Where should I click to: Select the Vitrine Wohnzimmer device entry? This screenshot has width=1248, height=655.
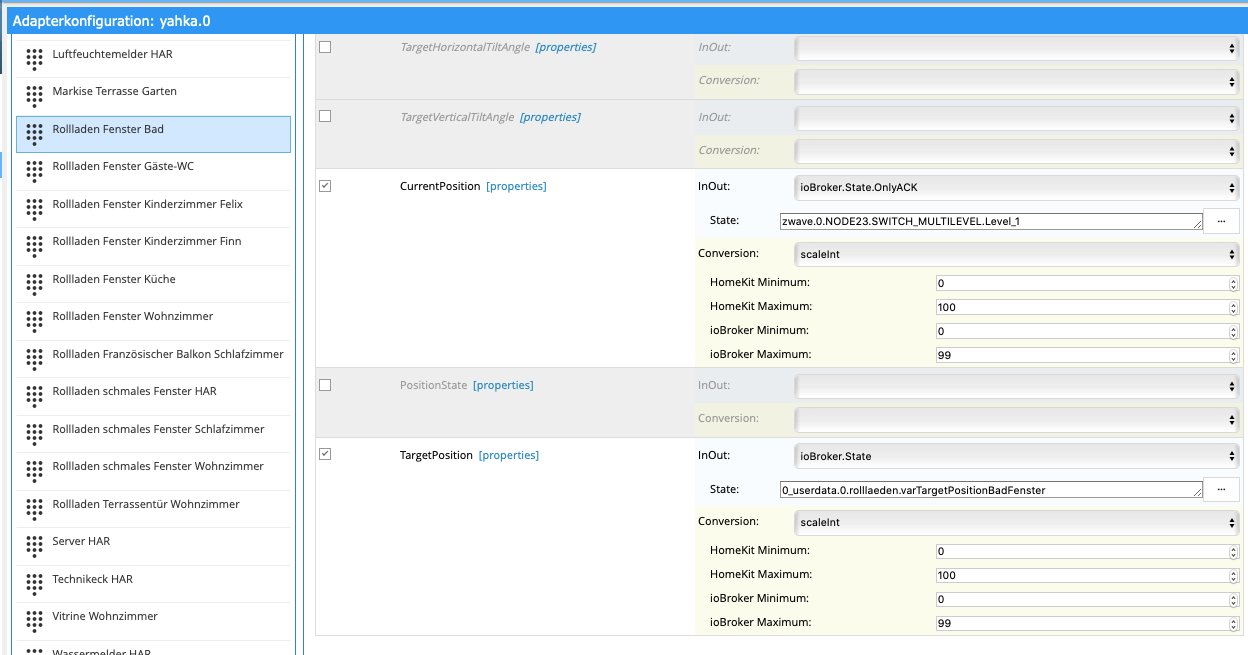point(153,621)
